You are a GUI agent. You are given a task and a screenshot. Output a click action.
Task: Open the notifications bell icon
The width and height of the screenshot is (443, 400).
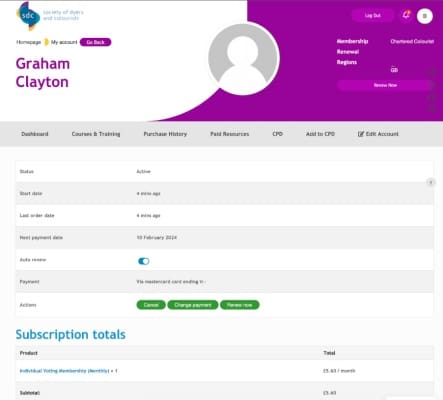[406, 15]
